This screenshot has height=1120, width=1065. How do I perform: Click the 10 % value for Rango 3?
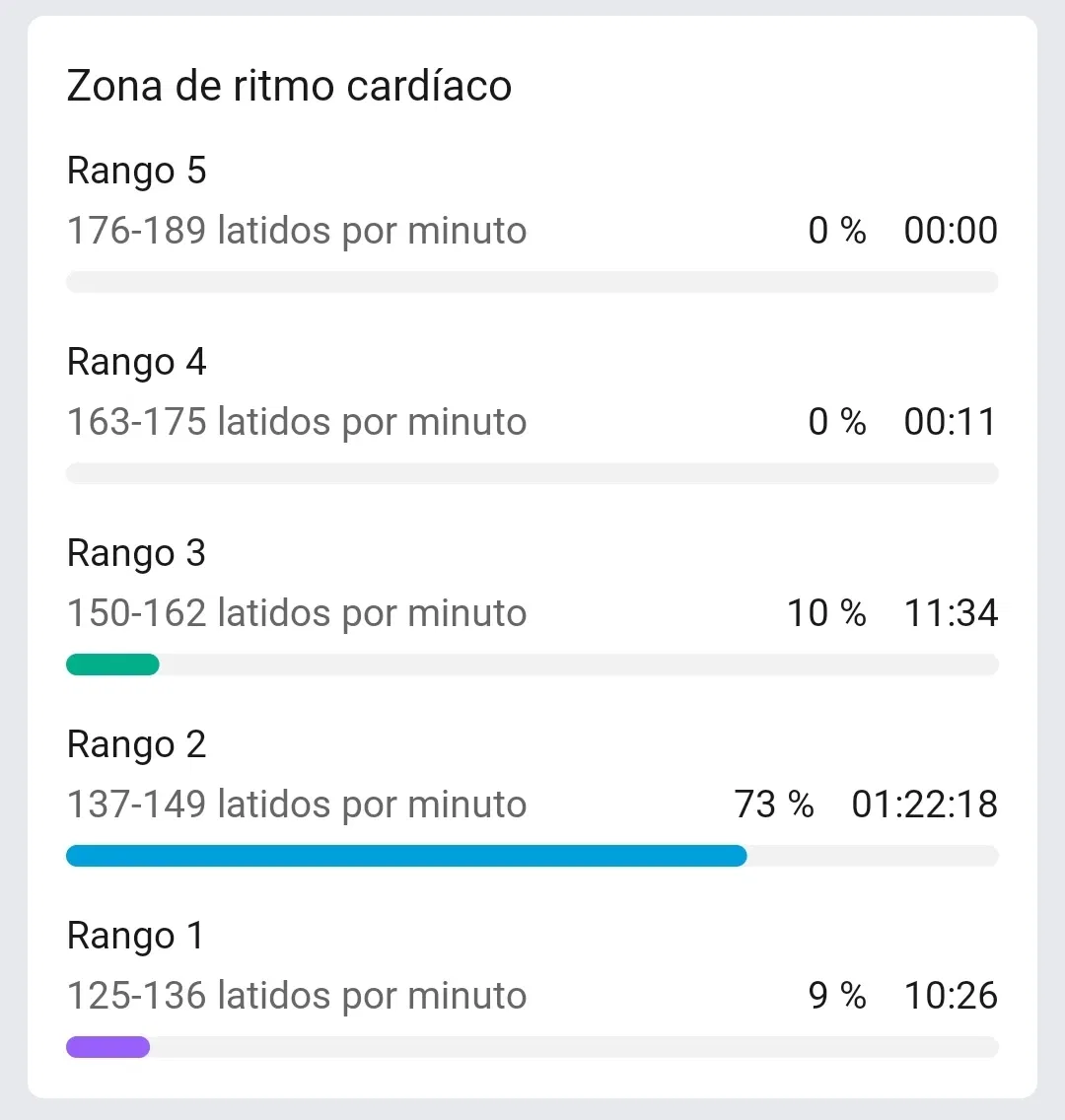(826, 613)
